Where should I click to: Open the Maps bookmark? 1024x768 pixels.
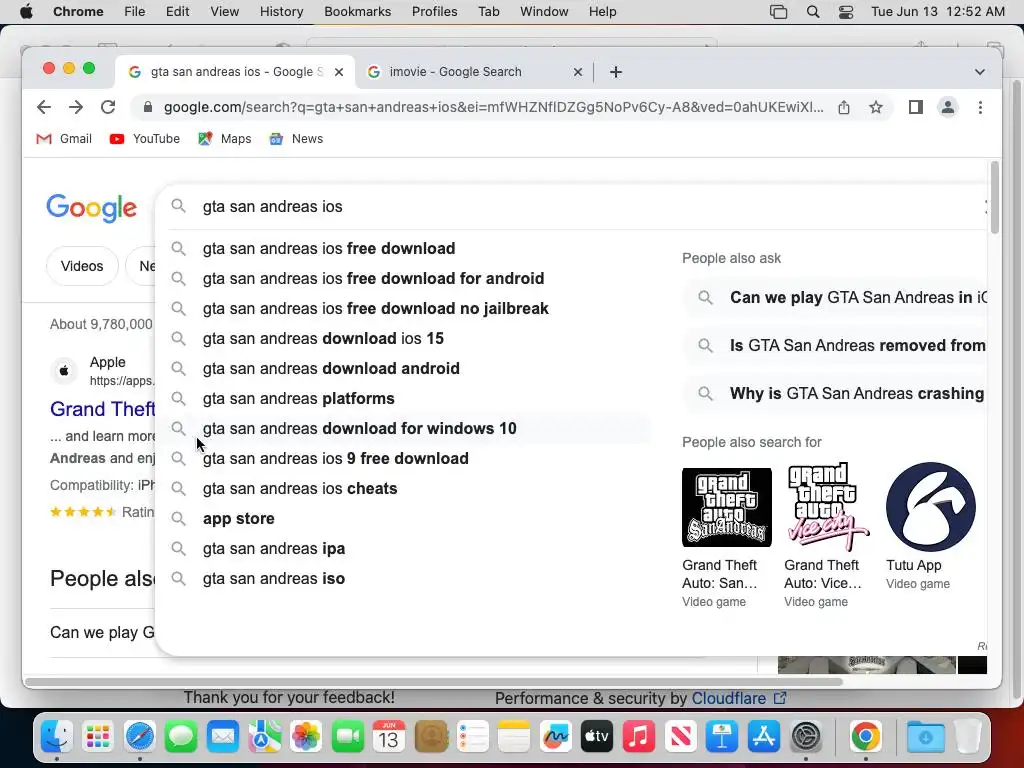pos(225,138)
